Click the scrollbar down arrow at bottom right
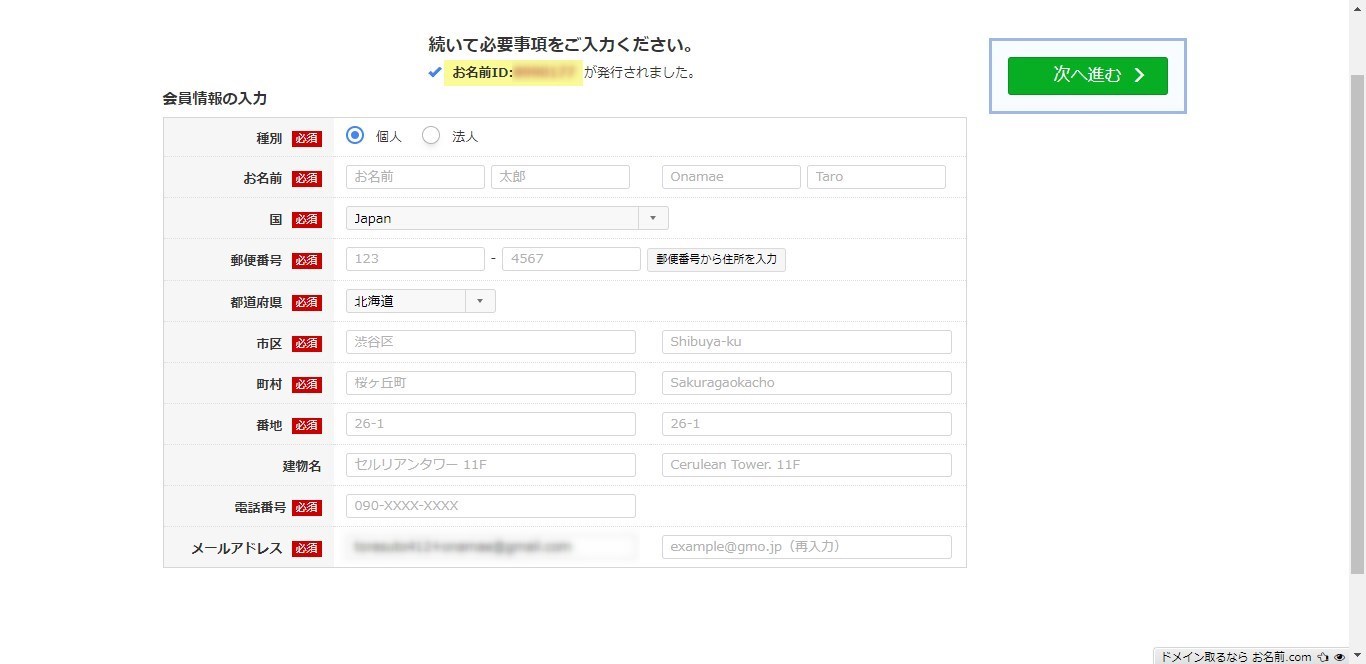 [x=1357, y=656]
